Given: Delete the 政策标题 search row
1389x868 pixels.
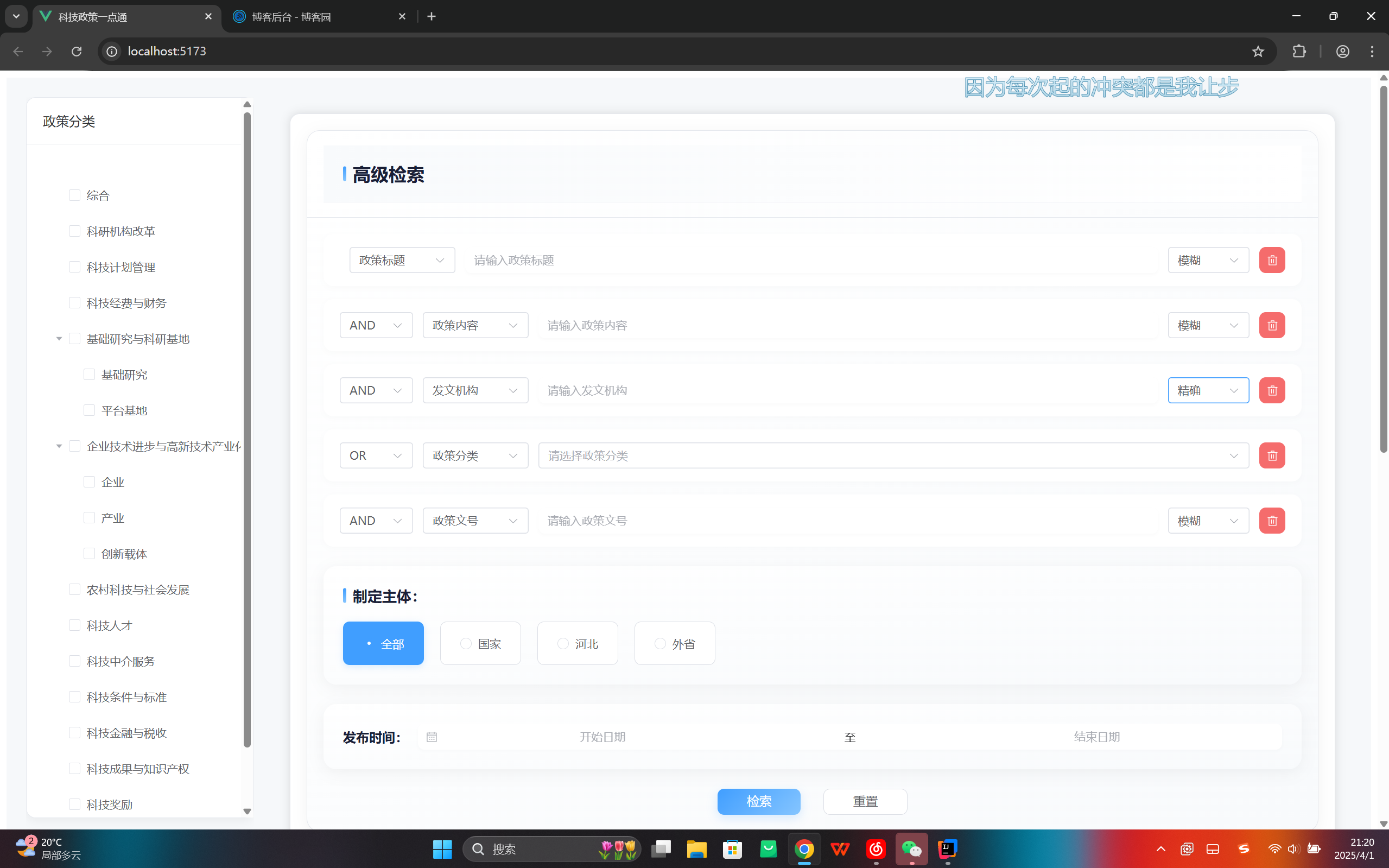Looking at the screenshot, I should [x=1272, y=260].
